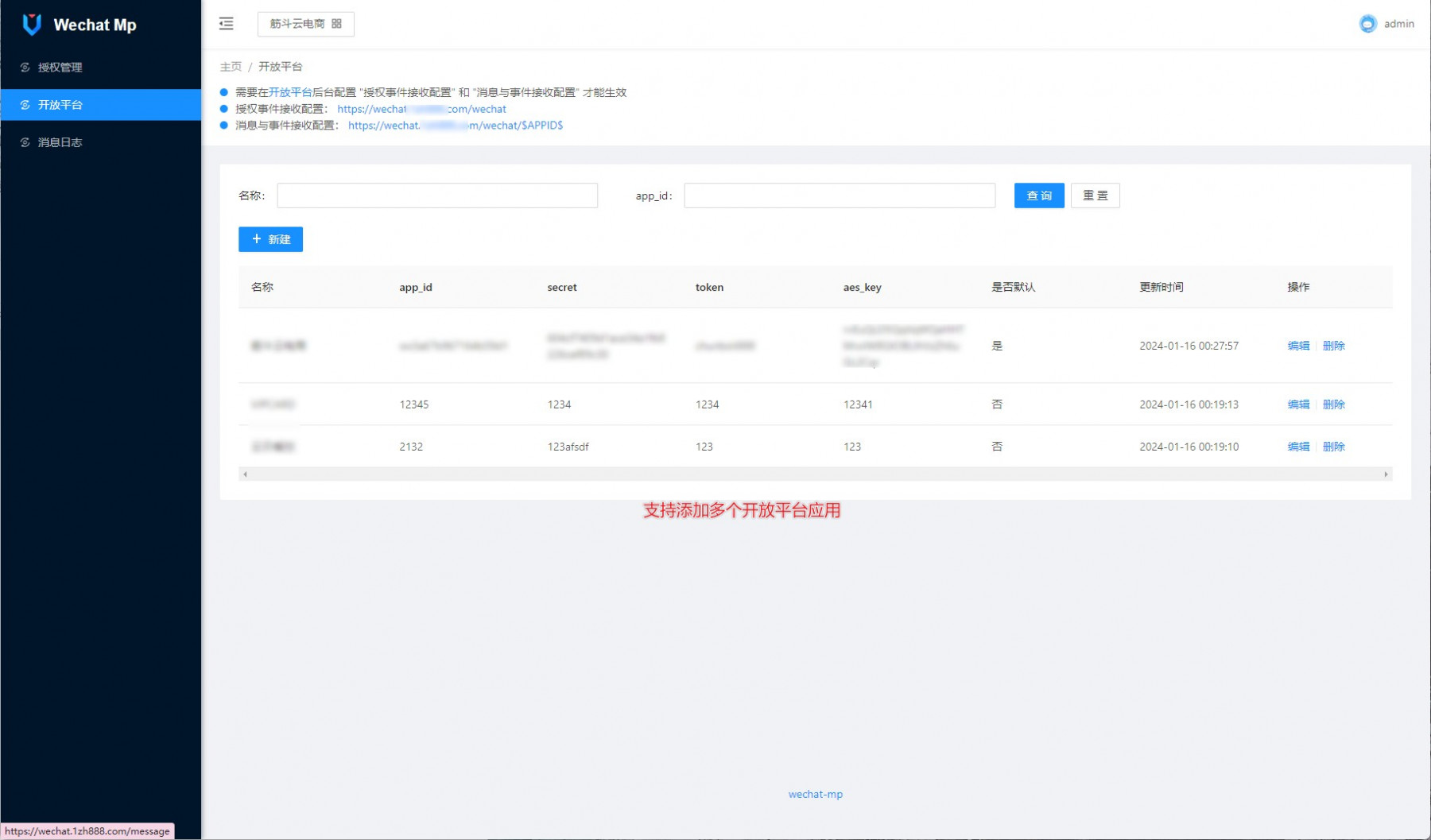Viewport: 1431px width, 840px height.
Task: Click the app_id column header
Action: pyautogui.click(x=416, y=287)
